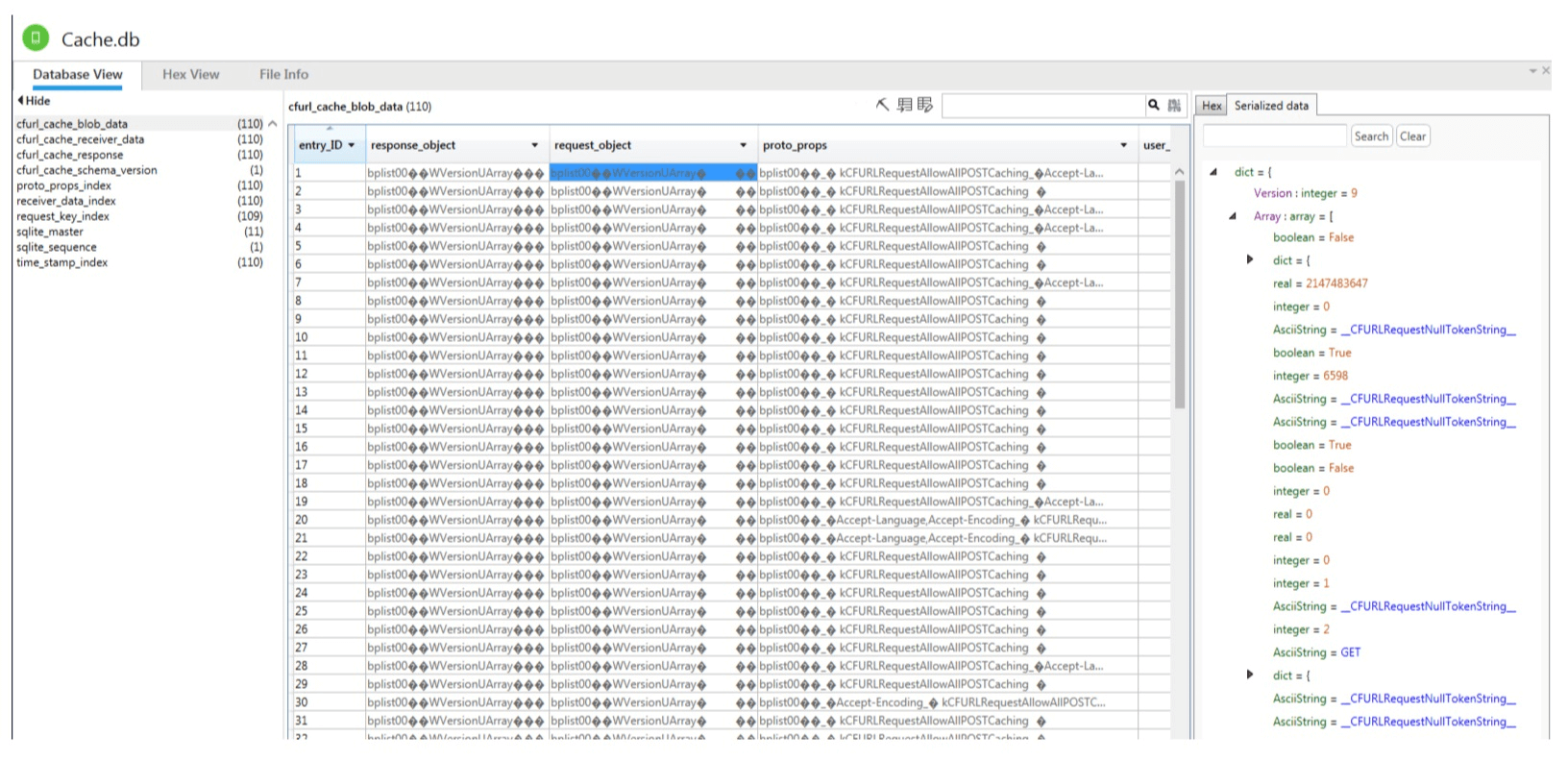Click the magnifier search icon in table toolbar
Screen dimensions: 1568x761
pyautogui.click(x=1154, y=106)
